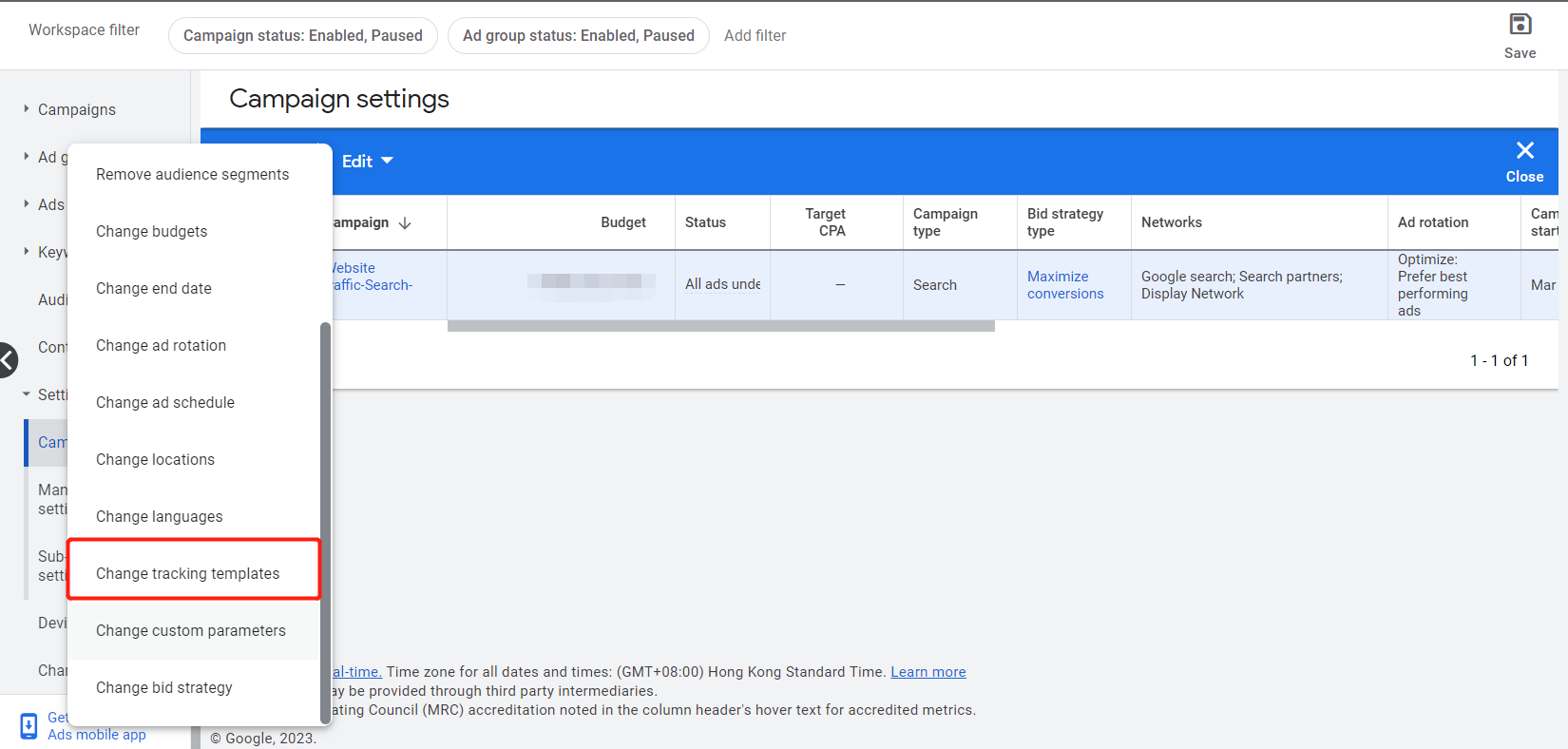1568x749 pixels.
Task: Open the Edit dropdown menu
Action: tap(368, 162)
